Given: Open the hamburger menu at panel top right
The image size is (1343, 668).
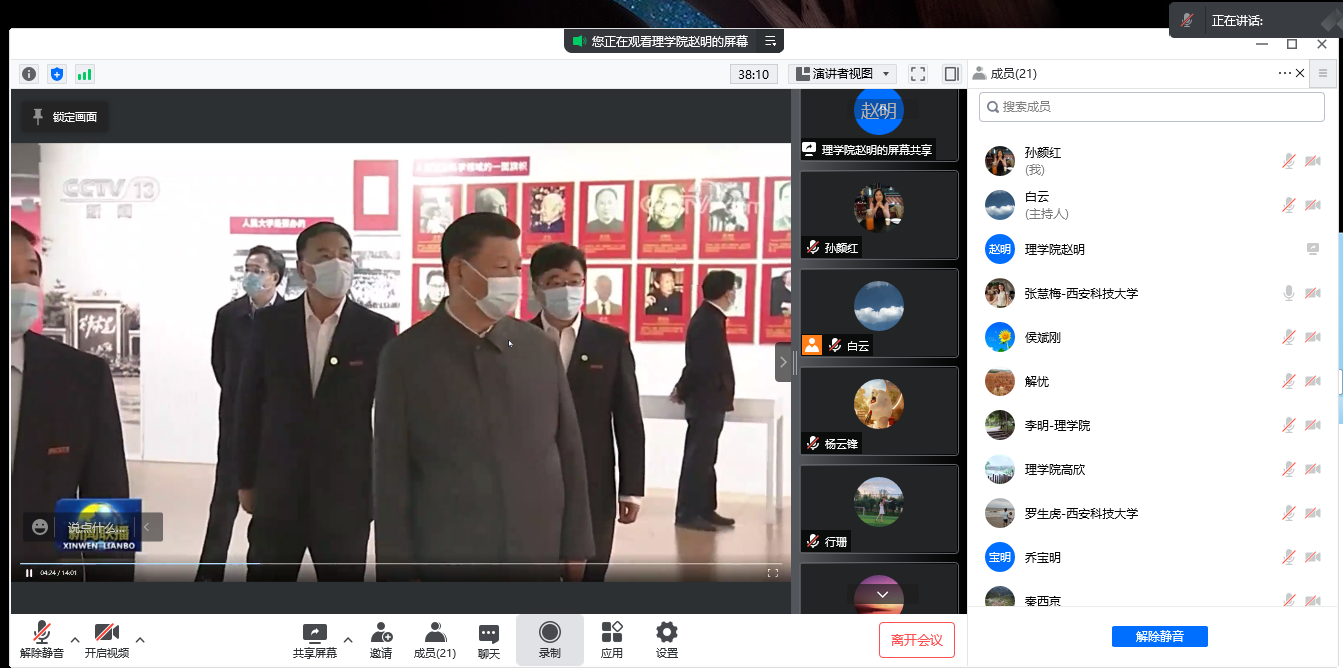Looking at the screenshot, I should coord(1323,73).
